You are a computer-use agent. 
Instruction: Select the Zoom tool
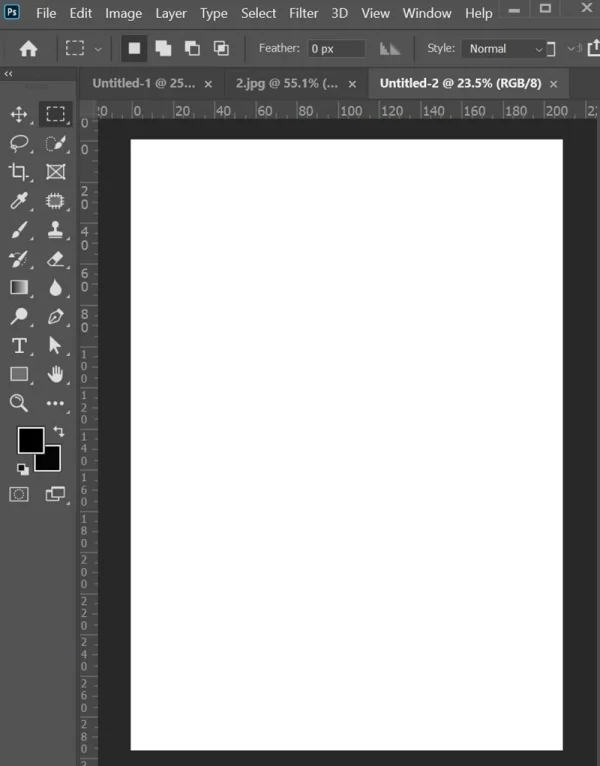click(19, 403)
